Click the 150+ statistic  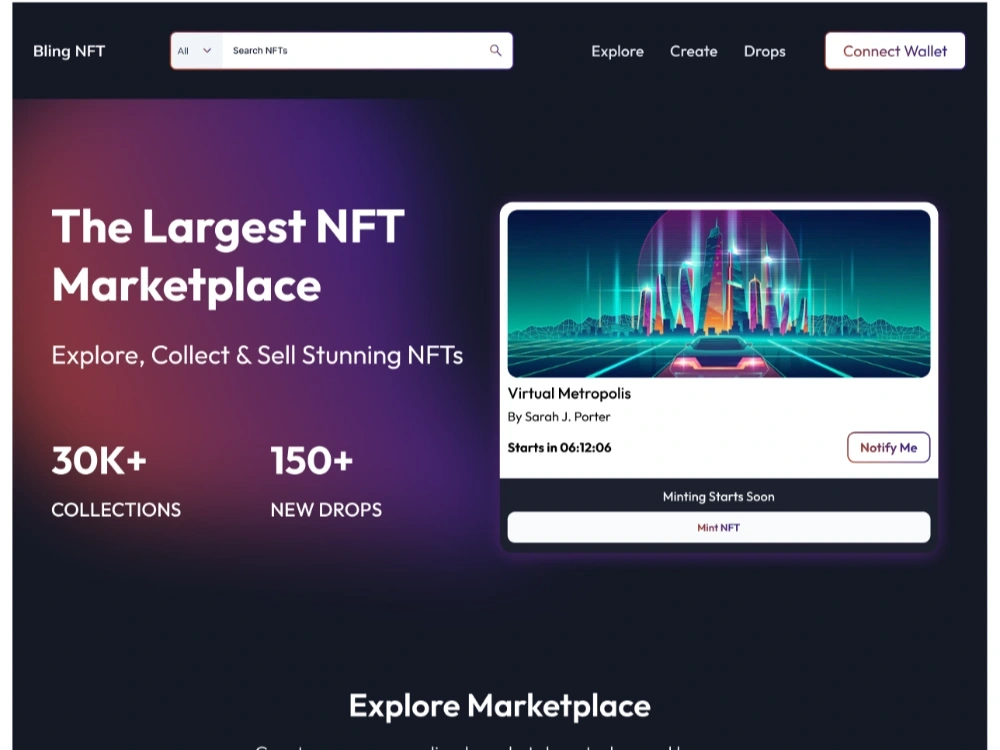coord(311,460)
